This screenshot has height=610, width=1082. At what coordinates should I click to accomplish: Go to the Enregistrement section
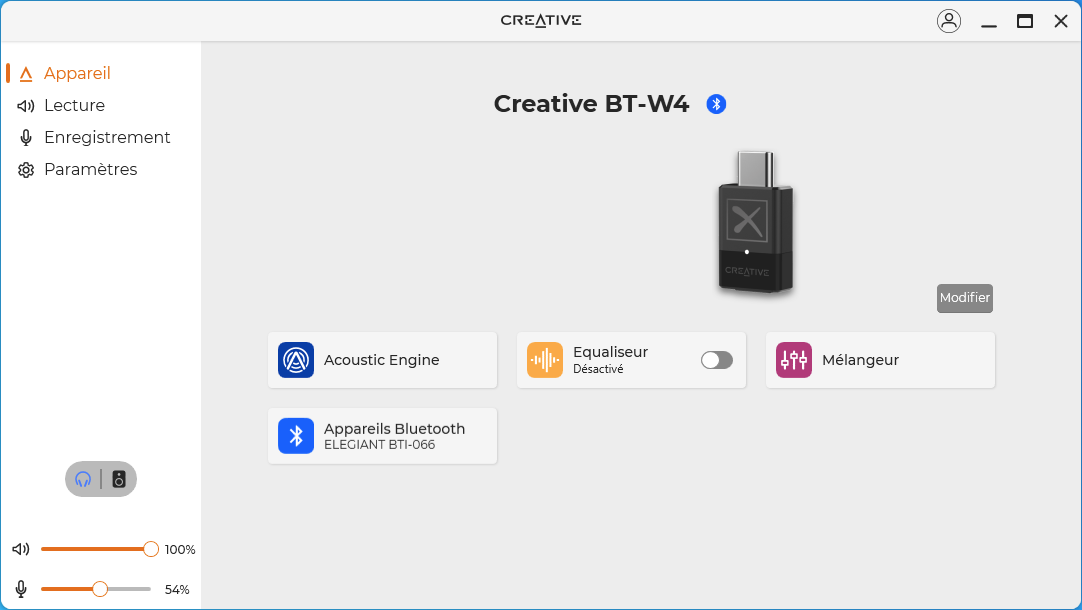107,137
